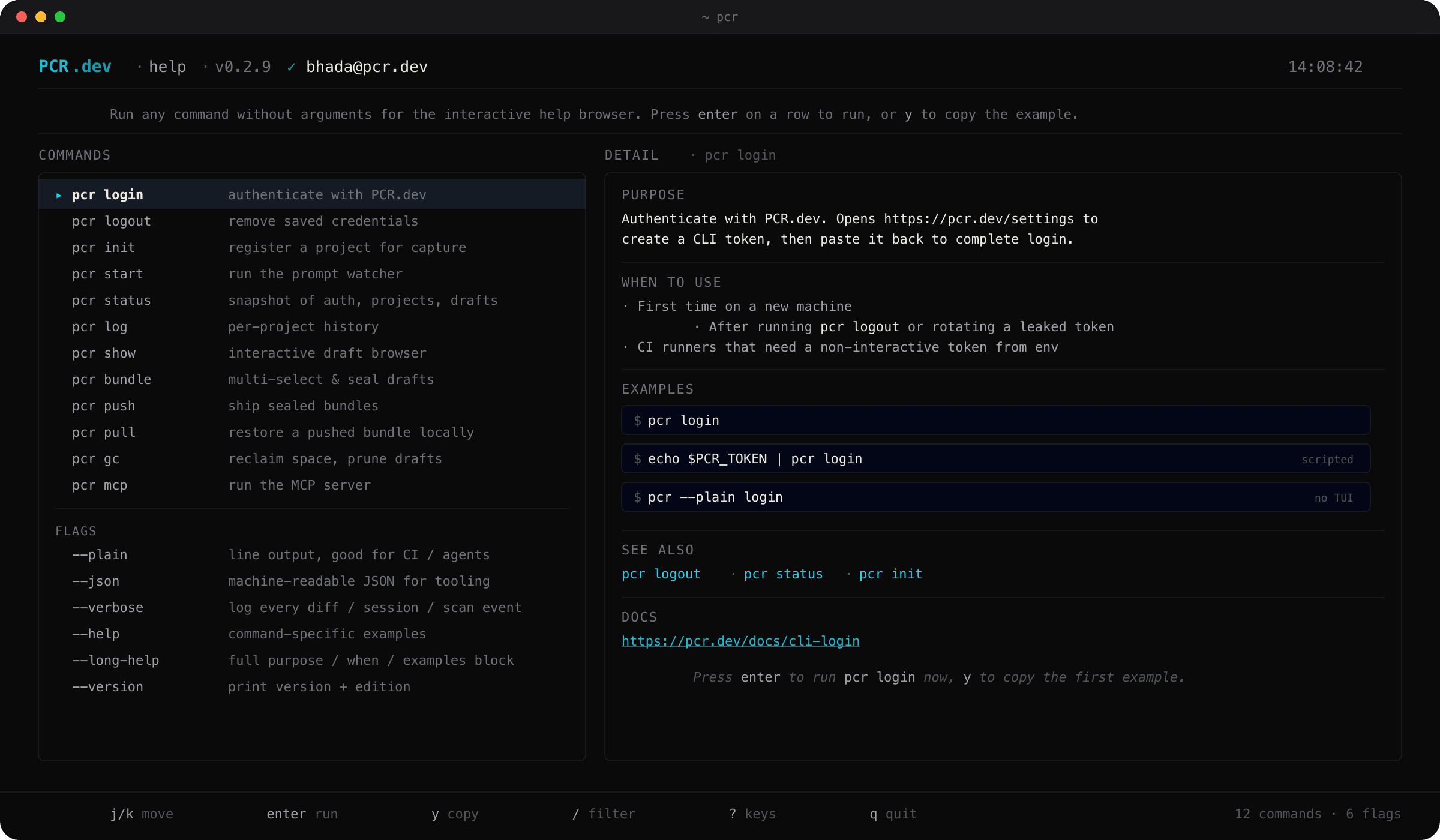1440x840 pixels.
Task: Select the pcr pull command row
Action: pos(312,432)
